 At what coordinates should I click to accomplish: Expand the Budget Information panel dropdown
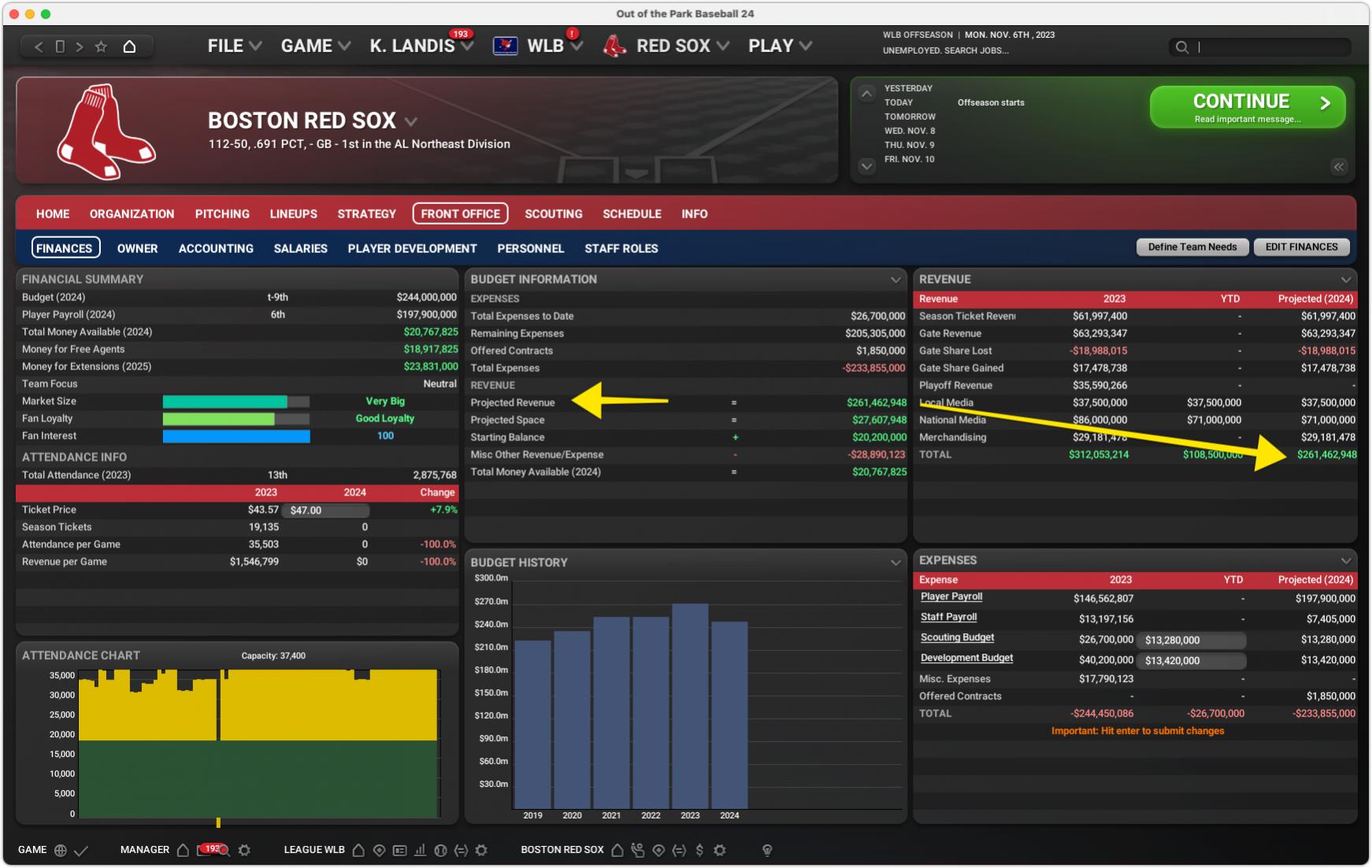click(895, 280)
